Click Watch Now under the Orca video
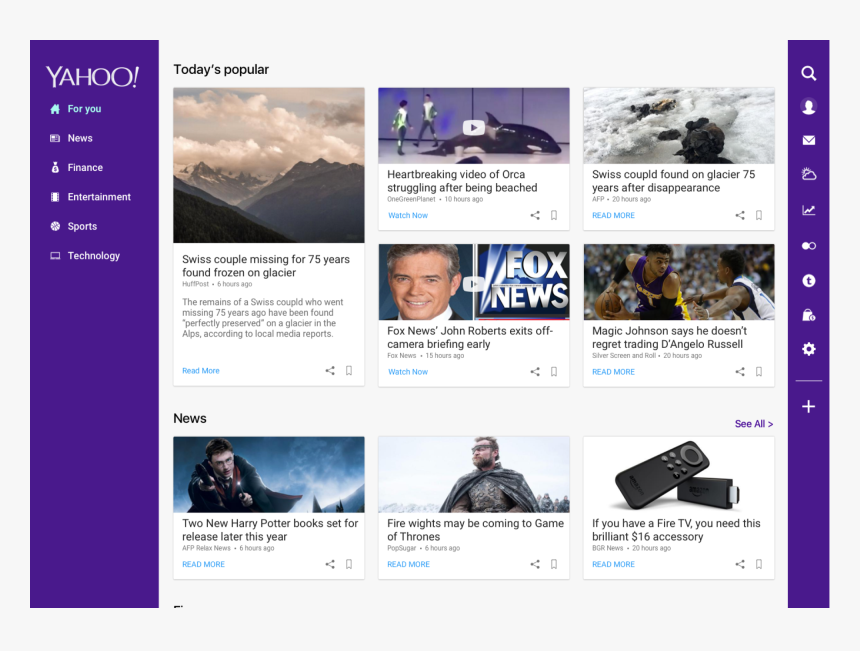 click(407, 215)
